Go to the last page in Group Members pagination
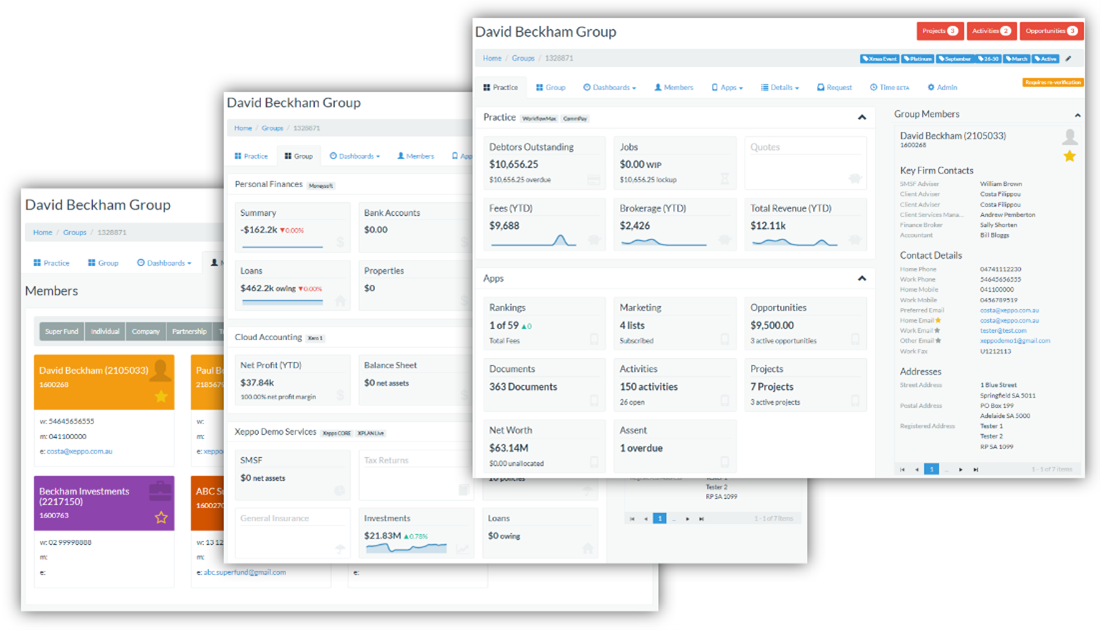The image size is (1100, 630). [x=976, y=469]
